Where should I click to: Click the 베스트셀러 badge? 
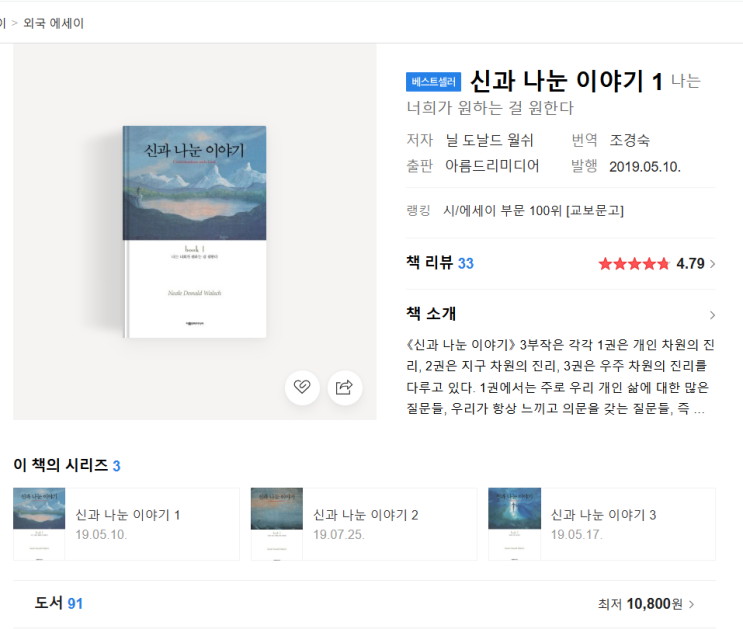coord(433,82)
